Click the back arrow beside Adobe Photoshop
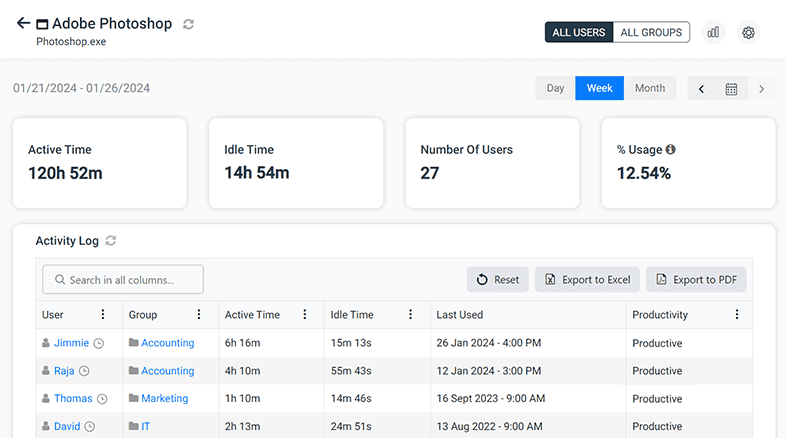The height and width of the screenshot is (438, 786). [x=23, y=23]
